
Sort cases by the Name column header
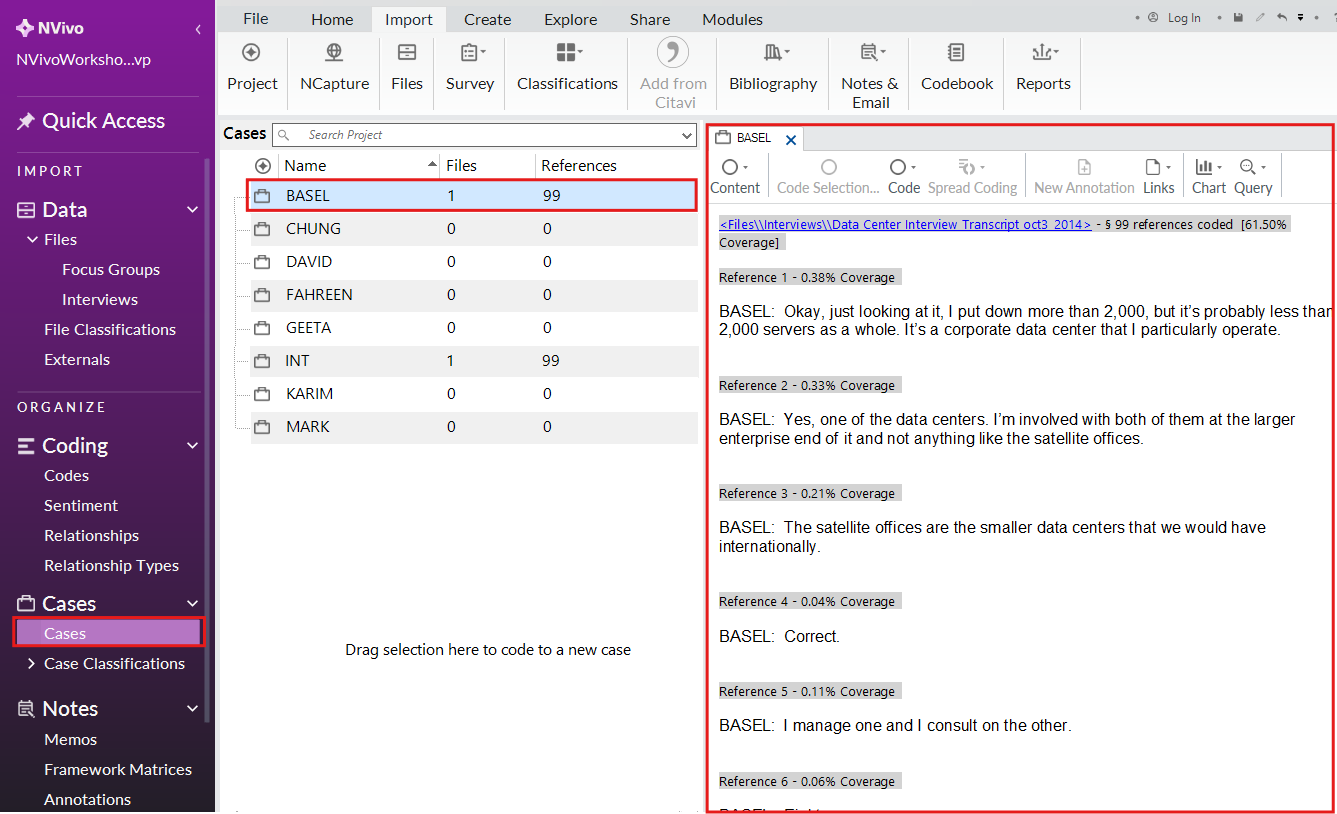pos(360,166)
